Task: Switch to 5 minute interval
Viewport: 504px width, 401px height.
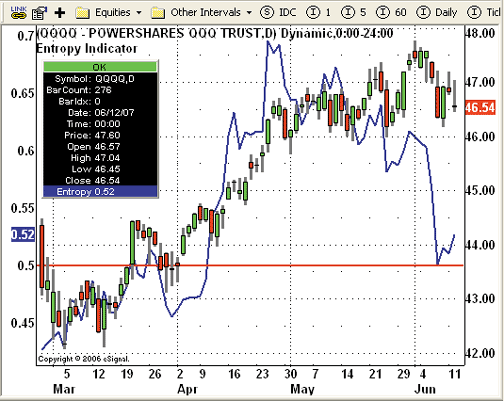Action: point(354,13)
